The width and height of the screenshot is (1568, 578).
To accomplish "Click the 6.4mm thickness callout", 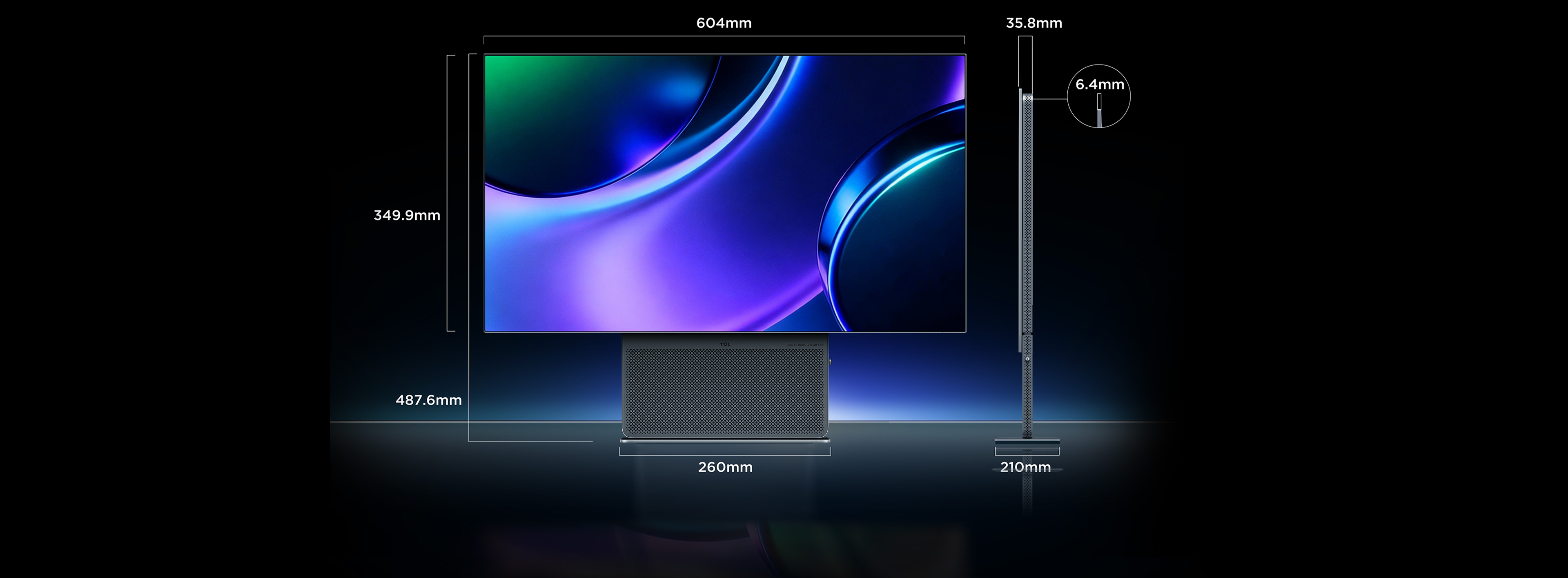I will [1099, 85].
